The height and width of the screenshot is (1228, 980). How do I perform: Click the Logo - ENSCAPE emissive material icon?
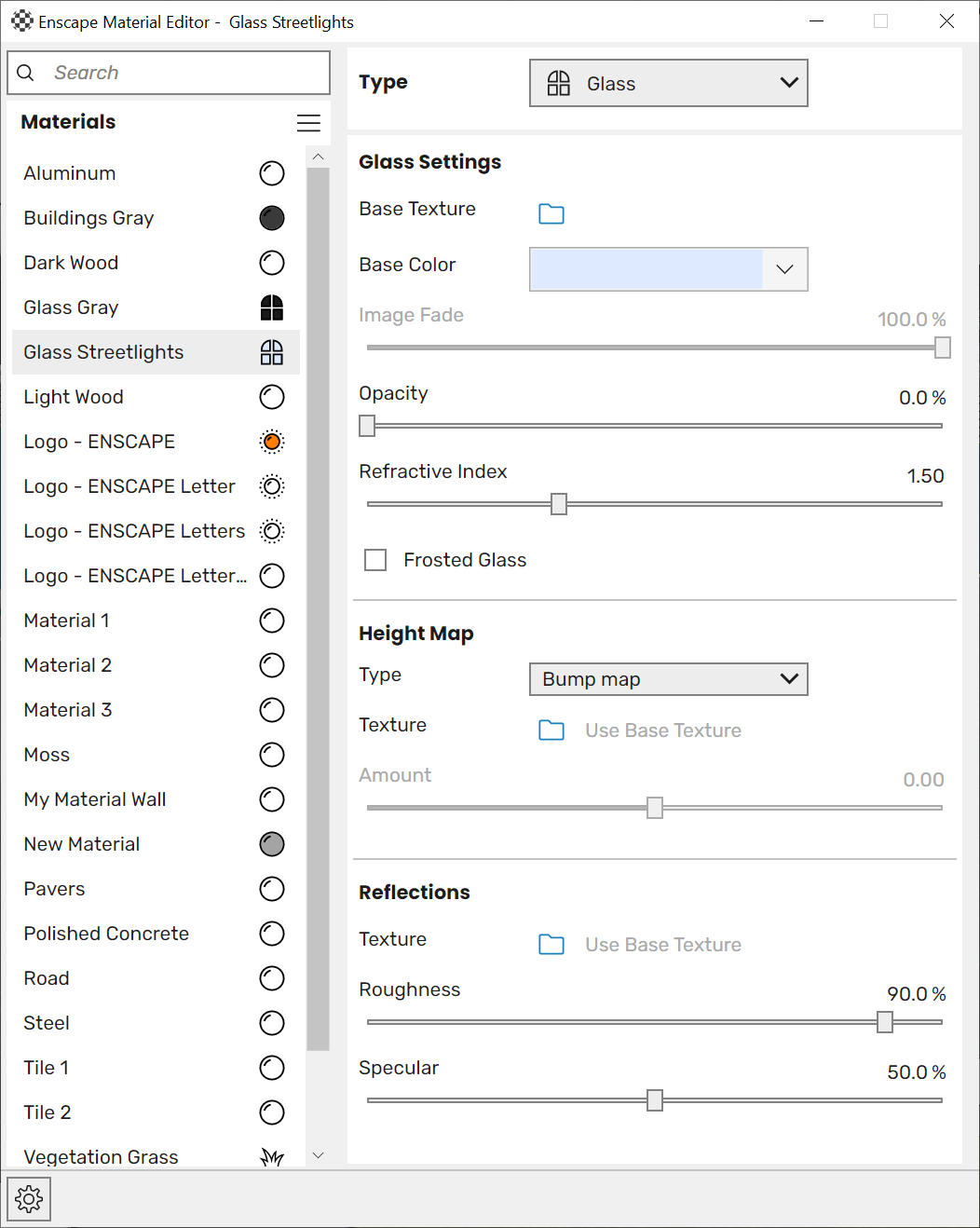271,442
